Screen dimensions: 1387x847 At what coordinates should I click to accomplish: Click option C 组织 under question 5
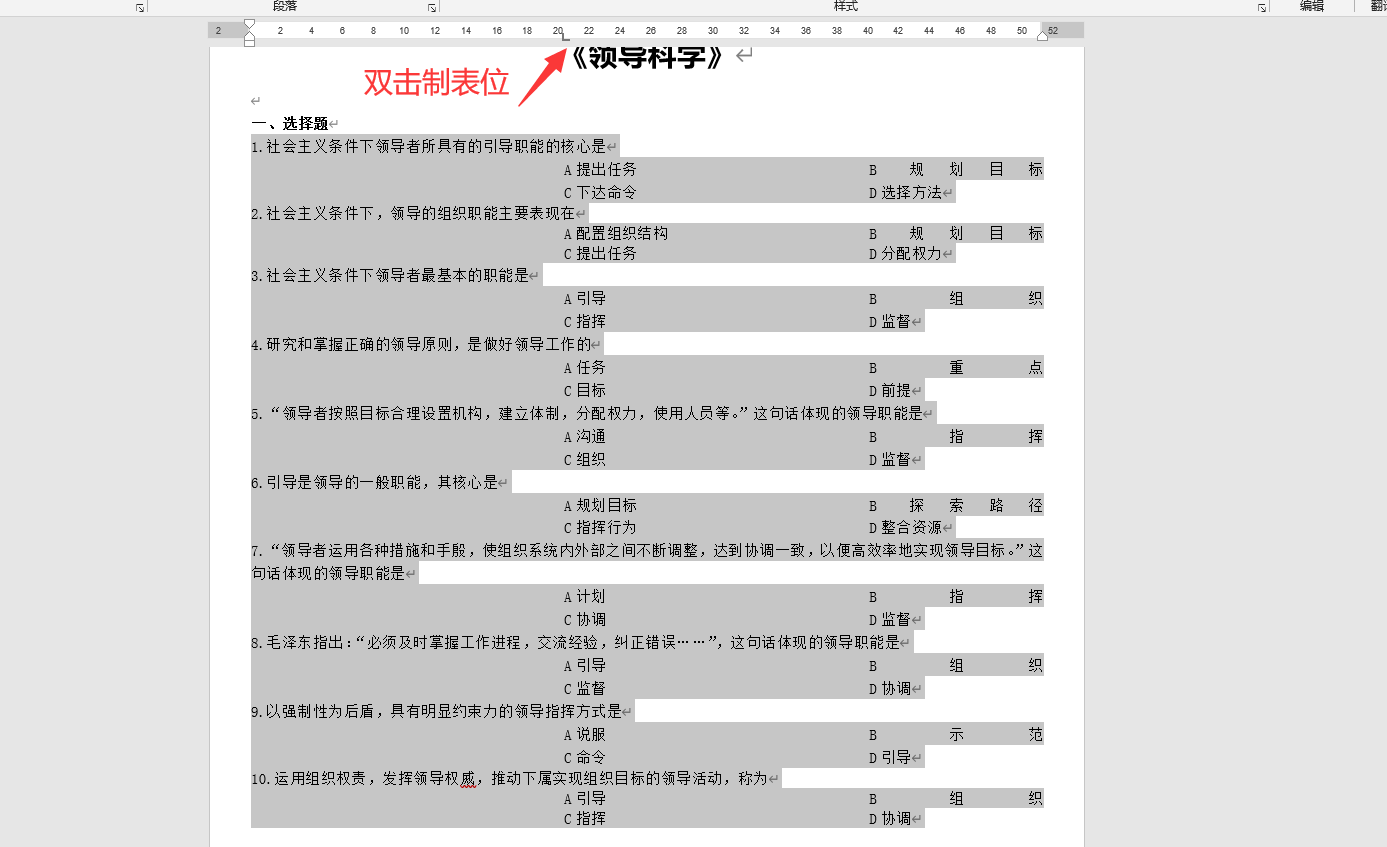[585, 460]
